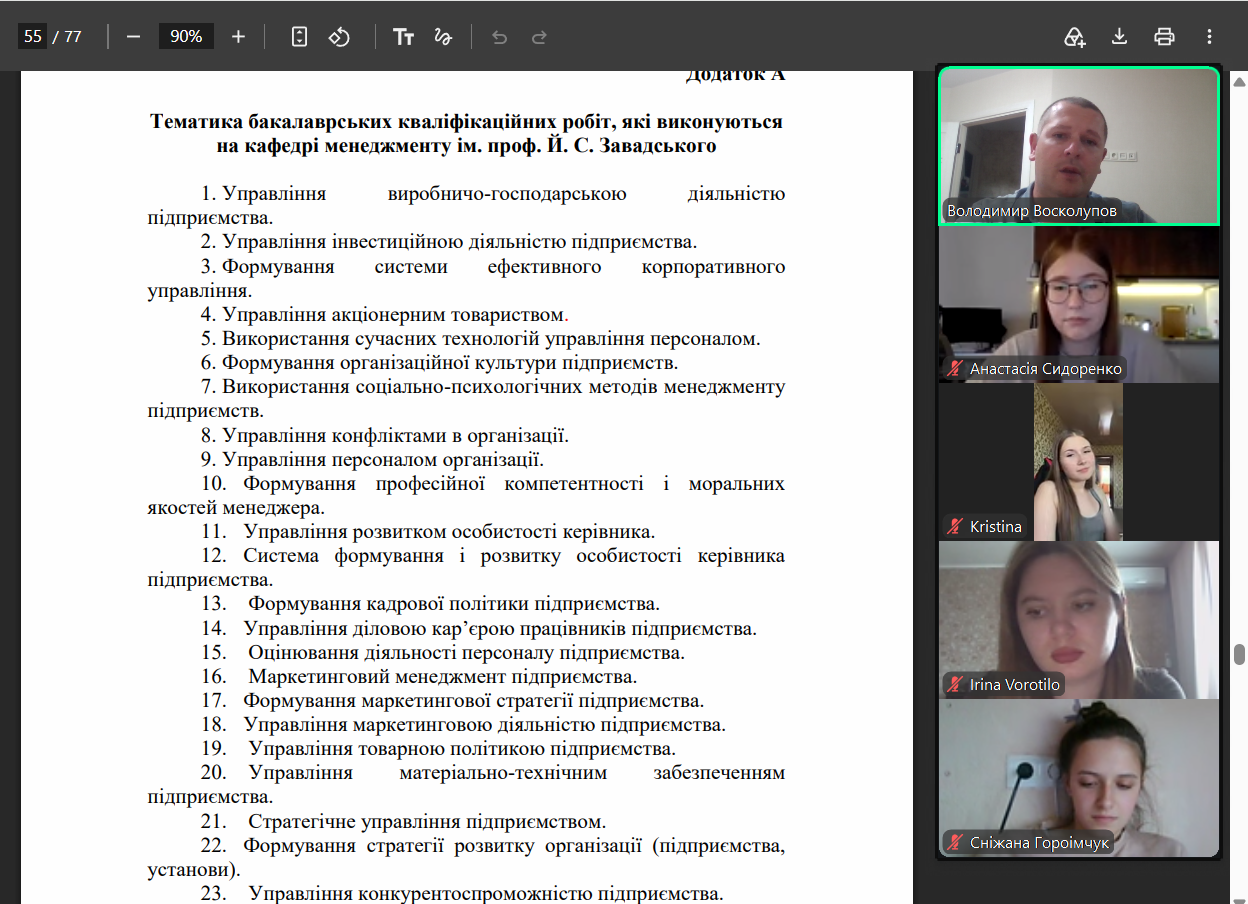Image resolution: width=1248 pixels, height=904 pixels.
Task: Save the PDF to Google Drive
Action: tap(1074, 37)
